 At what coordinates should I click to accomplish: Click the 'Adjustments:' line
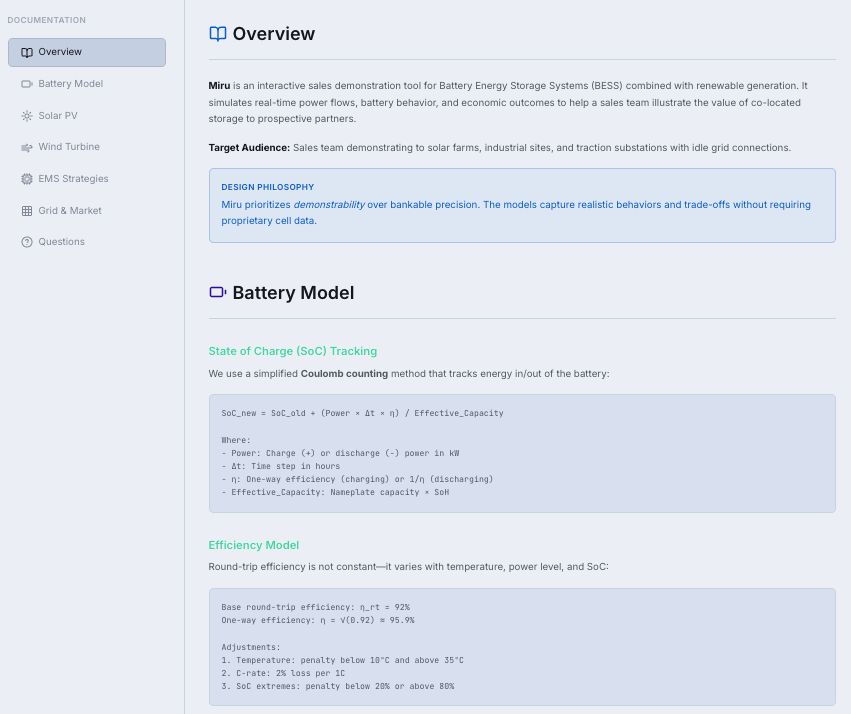tap(251, 647)
